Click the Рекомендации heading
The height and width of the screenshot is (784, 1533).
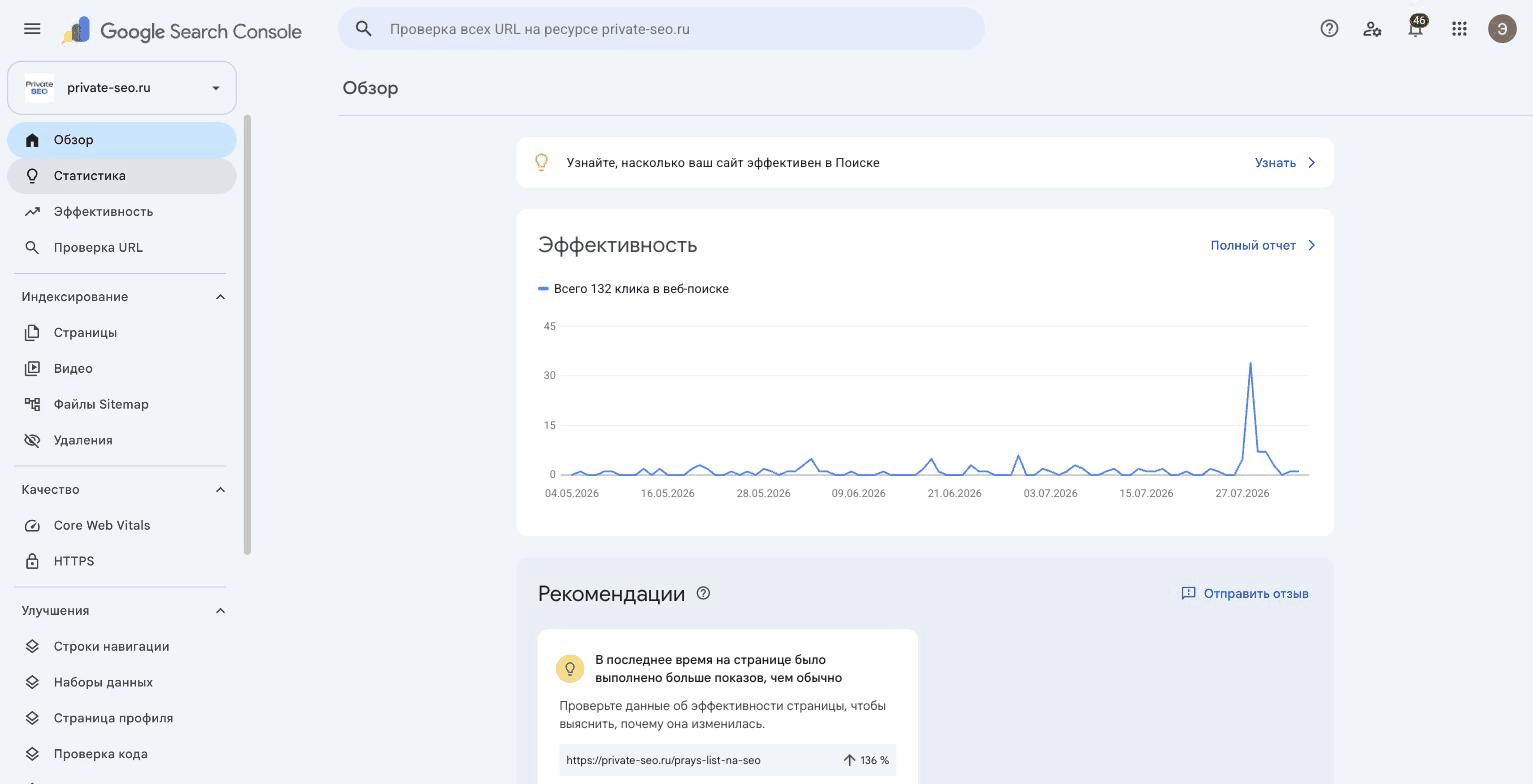point(611,594)
